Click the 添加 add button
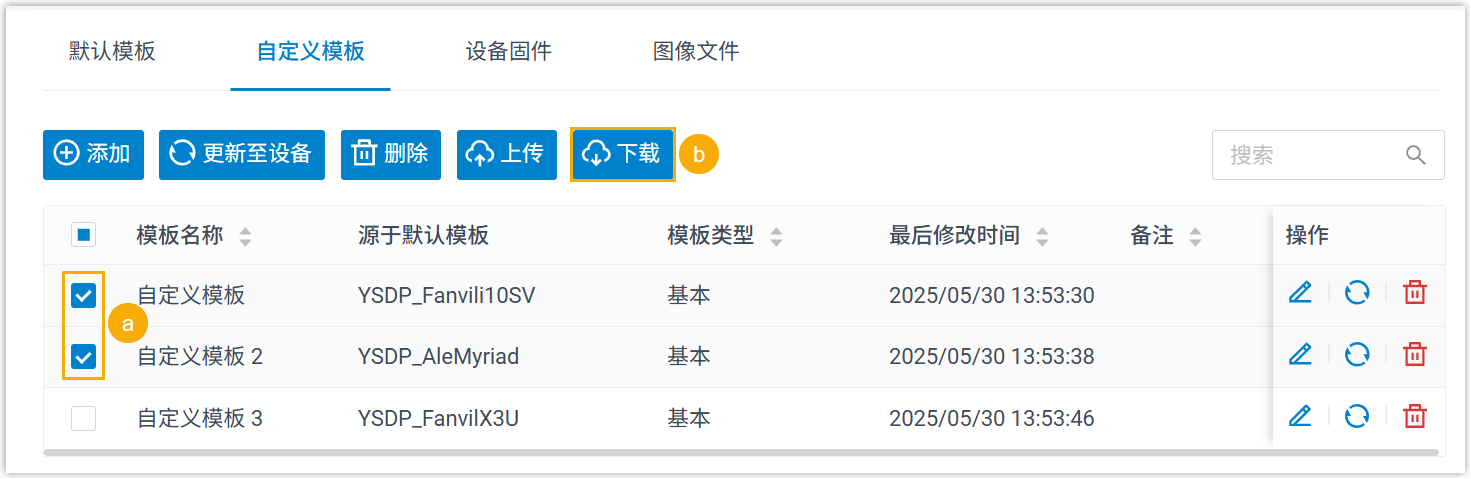Image resolution: width=1471 pixels, height=479 pixels. [x=93, y=154]
